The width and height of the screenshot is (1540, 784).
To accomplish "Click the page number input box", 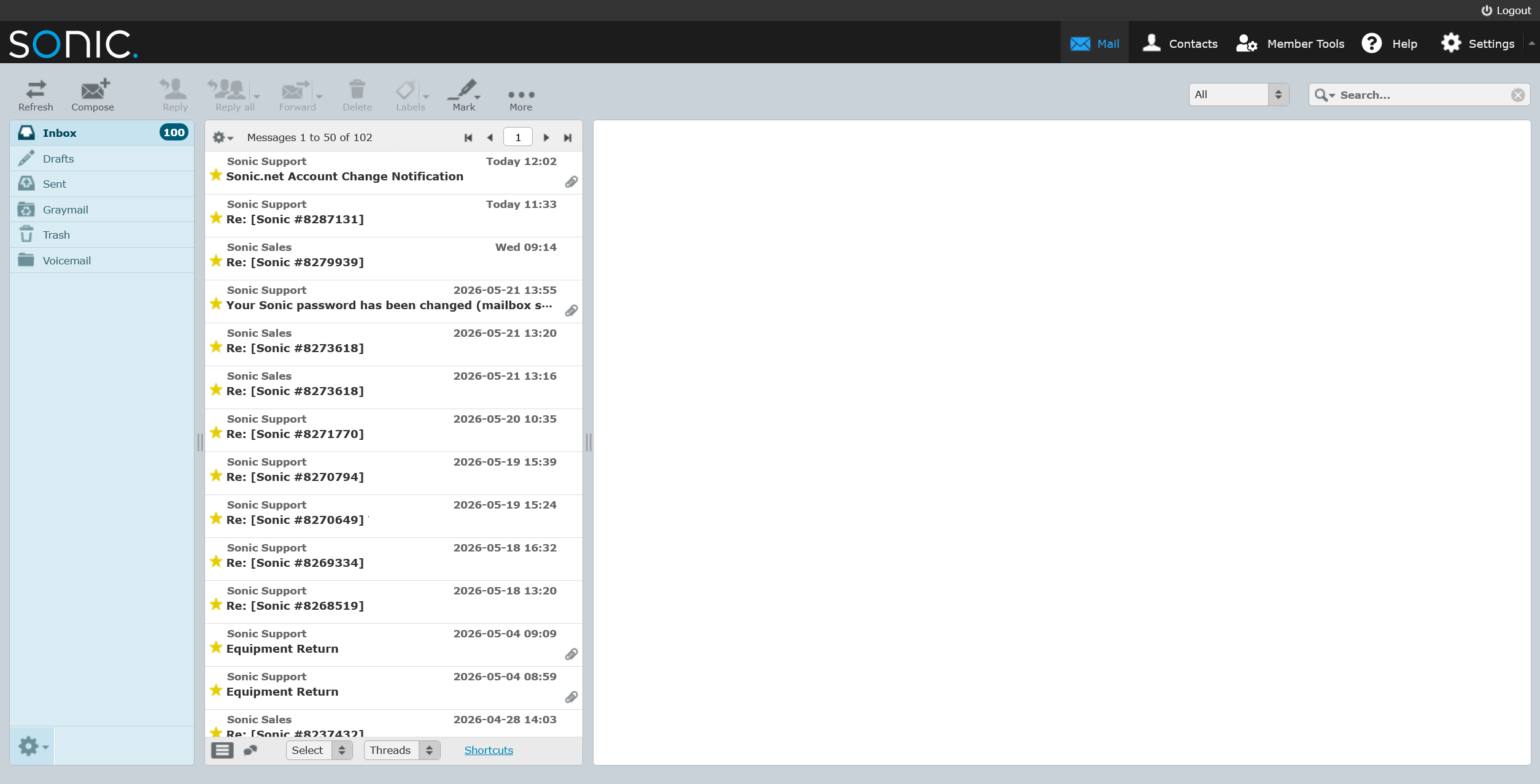I will 517,137.
